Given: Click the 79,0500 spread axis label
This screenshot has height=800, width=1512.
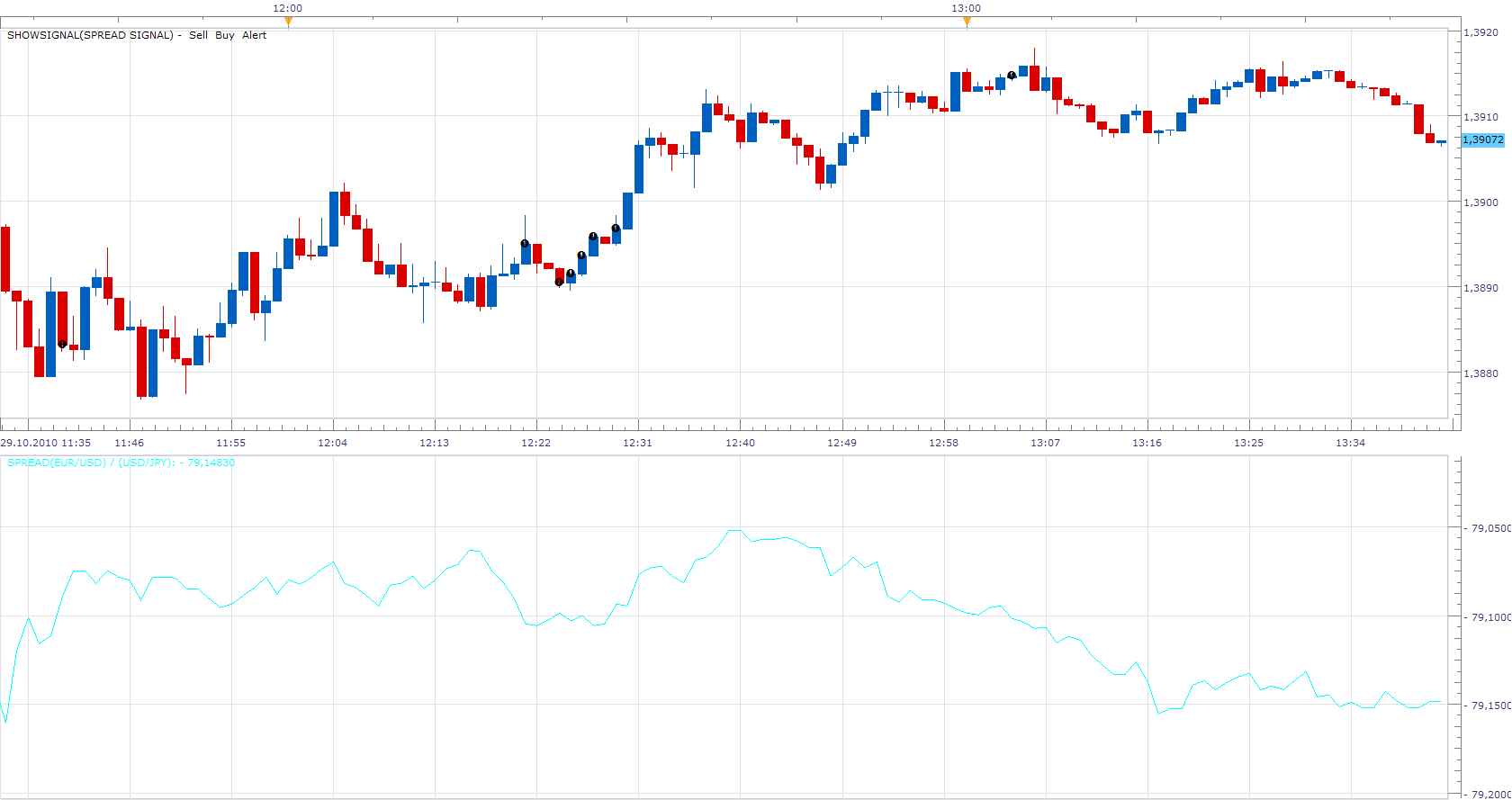Looking at the screenshot, I should coord(1490,528).
